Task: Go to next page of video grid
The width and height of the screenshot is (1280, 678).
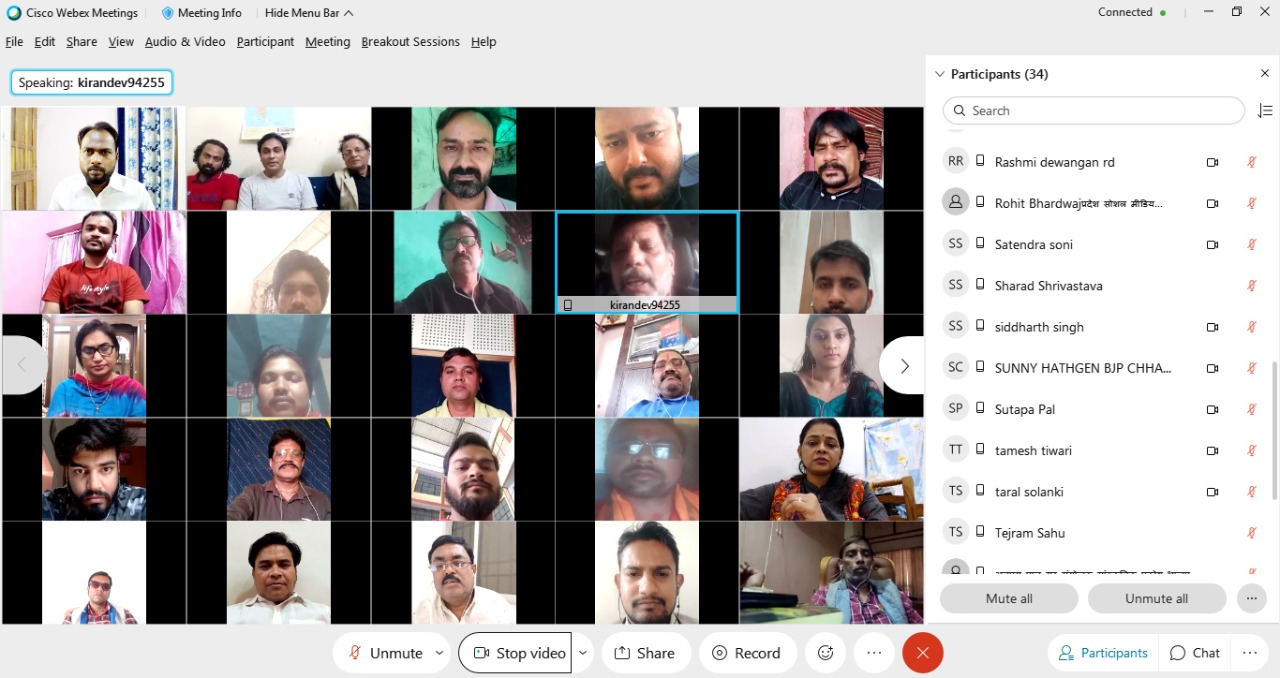Action: coord(903,366)
